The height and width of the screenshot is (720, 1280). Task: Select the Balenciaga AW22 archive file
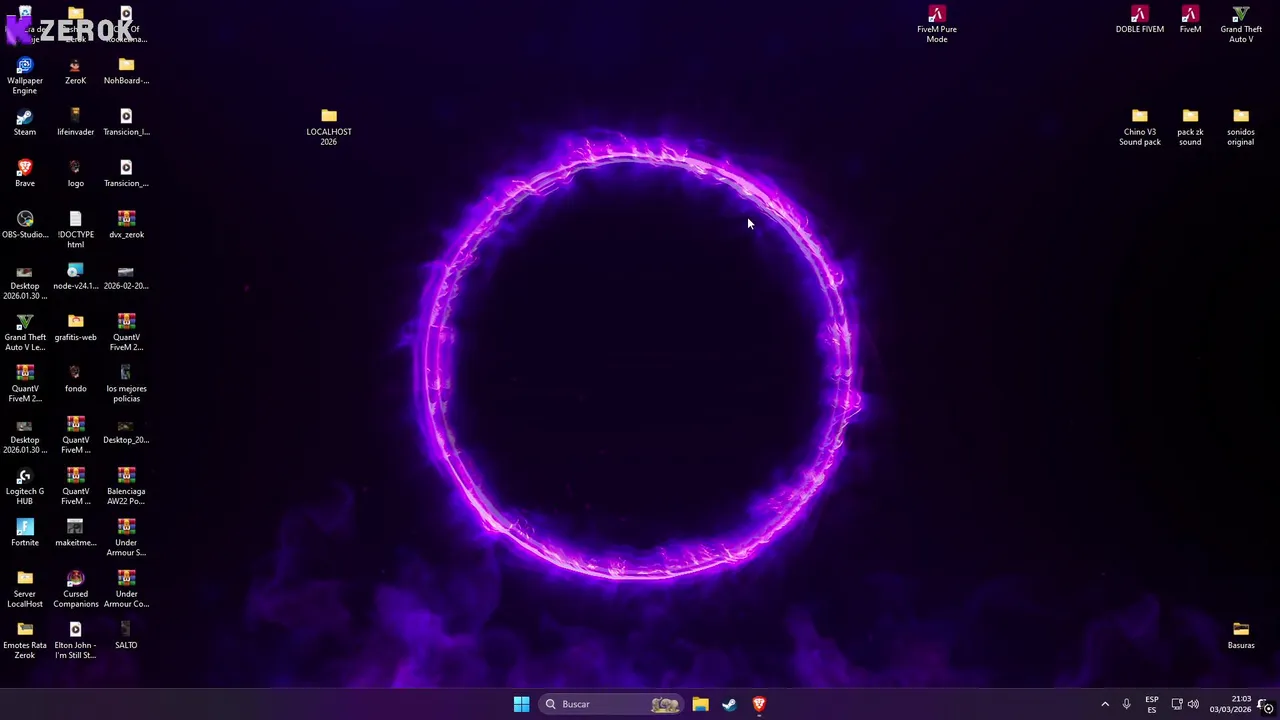click(x=126, y=487)
